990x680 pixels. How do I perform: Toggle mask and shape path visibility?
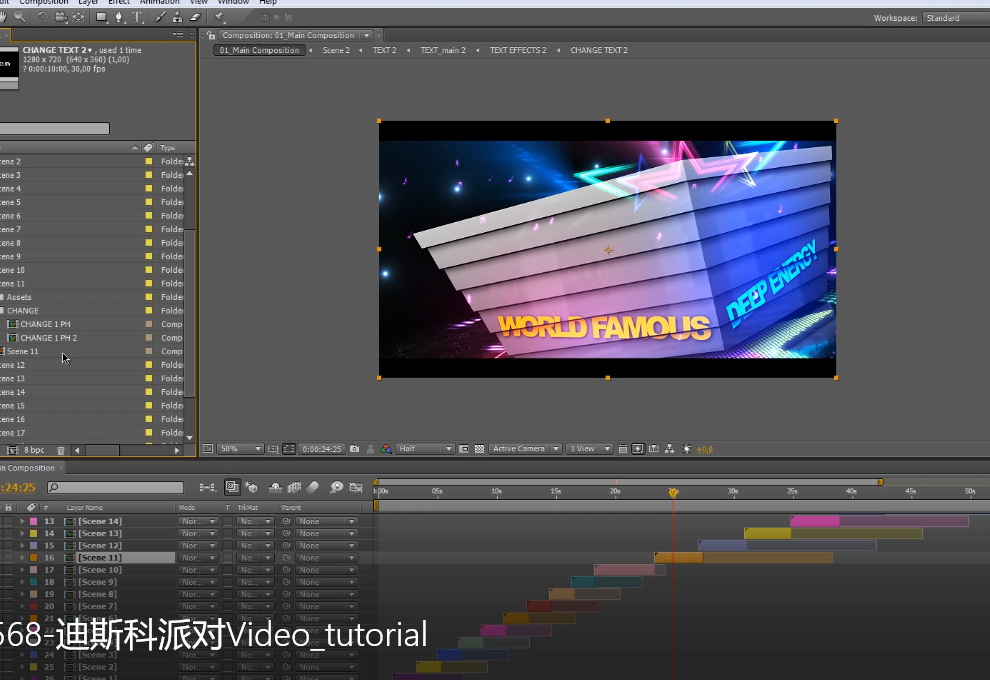289,449
